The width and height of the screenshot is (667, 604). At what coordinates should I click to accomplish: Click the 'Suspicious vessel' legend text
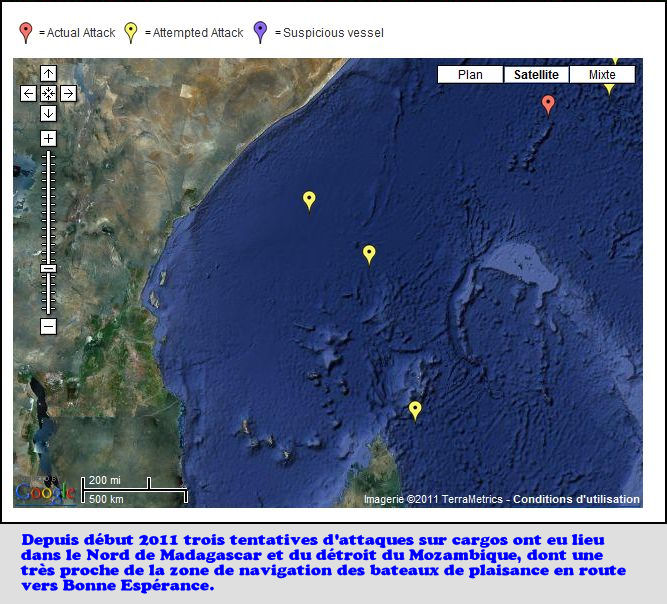[333, 33]
